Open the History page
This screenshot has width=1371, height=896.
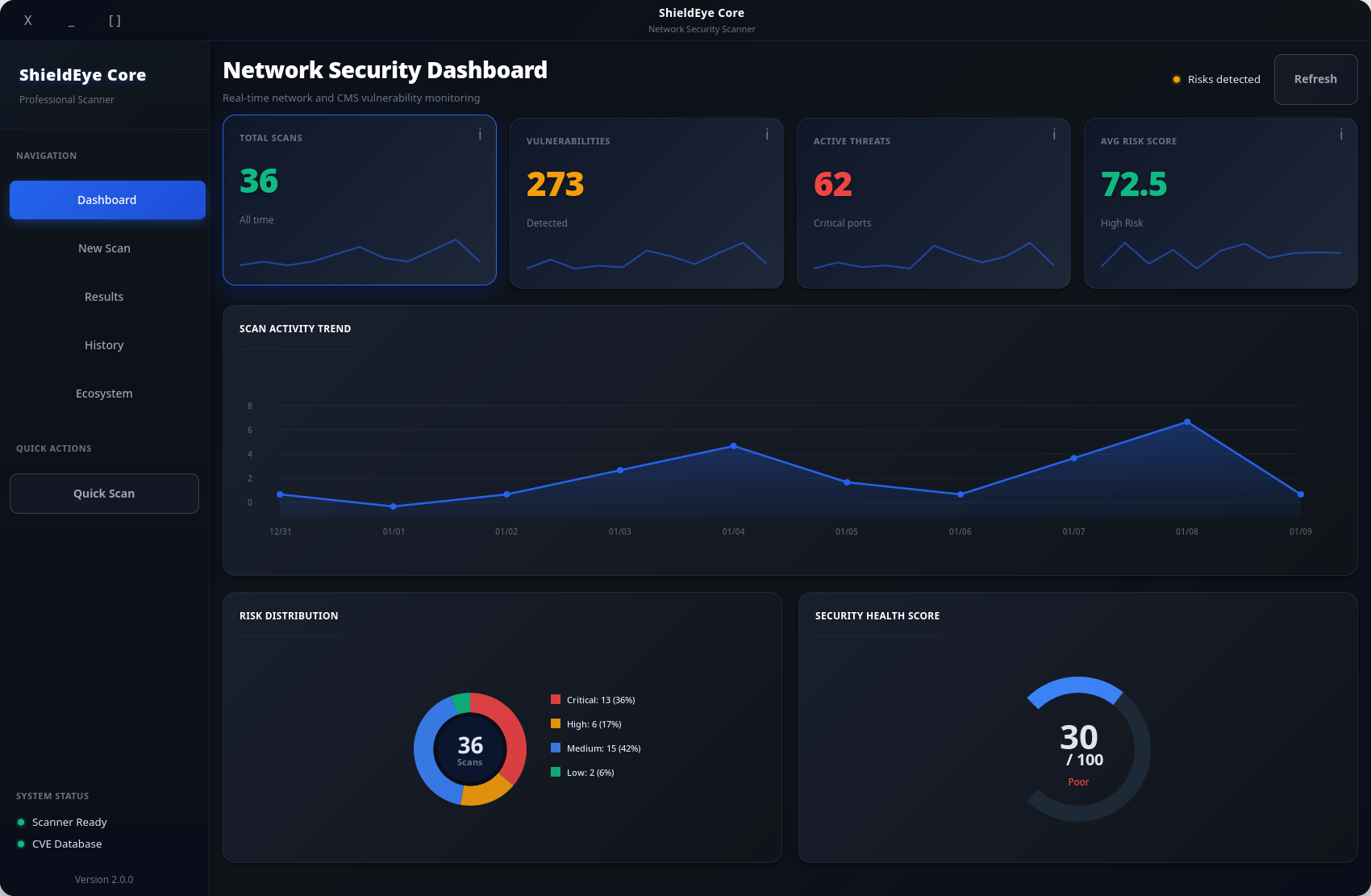104,345
